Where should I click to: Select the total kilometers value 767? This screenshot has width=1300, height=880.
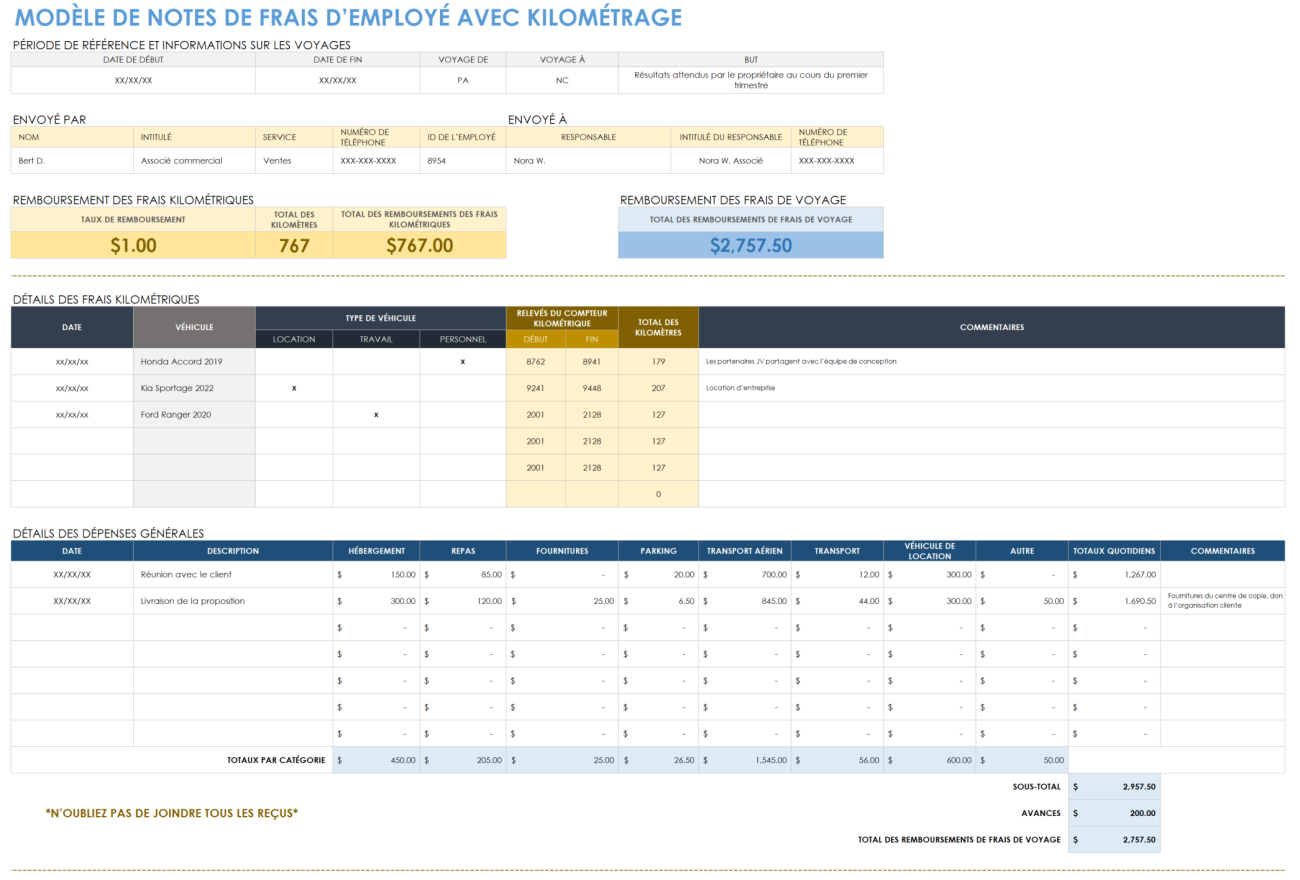point(294,244)
